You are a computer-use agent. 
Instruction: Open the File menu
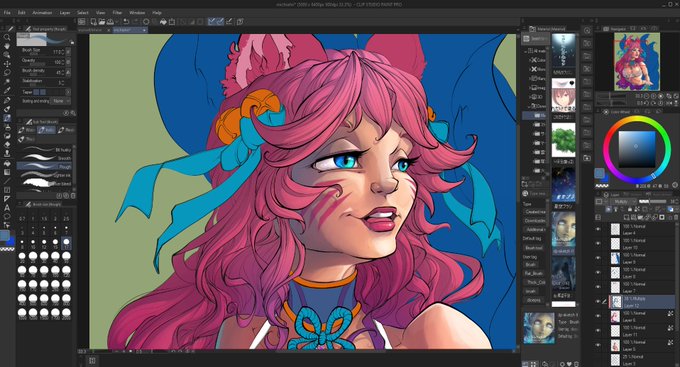7,13
